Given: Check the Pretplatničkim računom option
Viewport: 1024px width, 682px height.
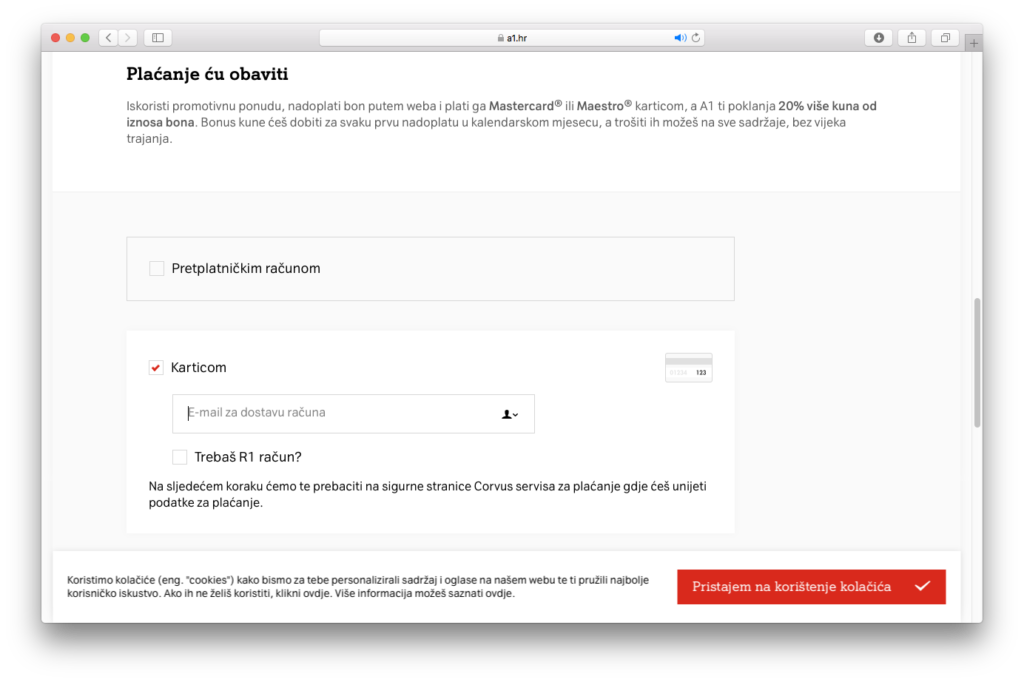Looking at the screenshot, I should click(157, 268).
